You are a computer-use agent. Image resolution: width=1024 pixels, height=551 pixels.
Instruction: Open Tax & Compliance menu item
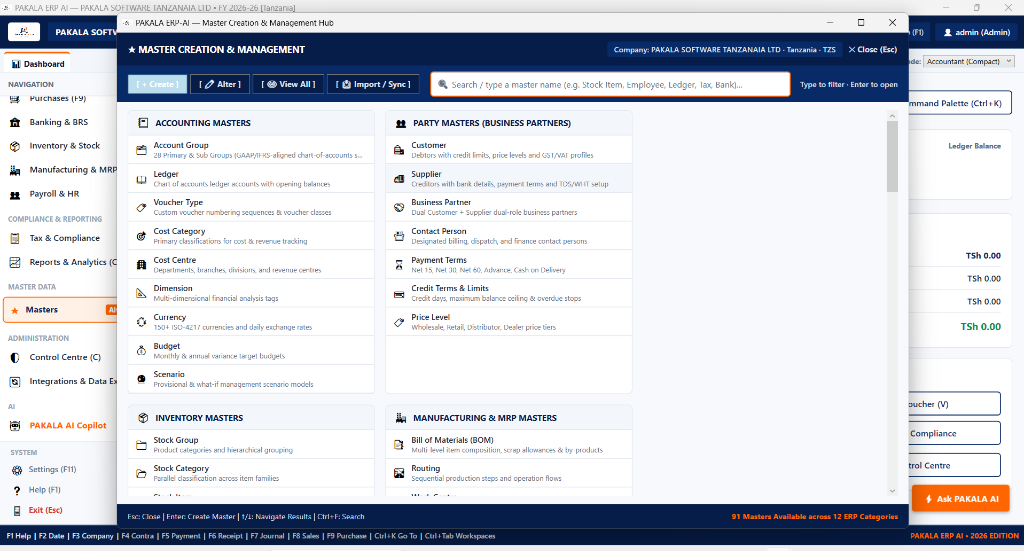pyautogui.click(x=64, y=238)
